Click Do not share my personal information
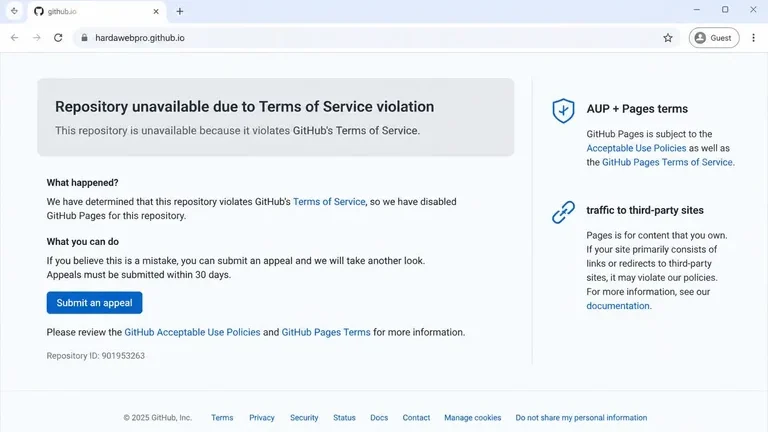The width and height of the screenshot is (768, 432). click(x=581, y=418)
